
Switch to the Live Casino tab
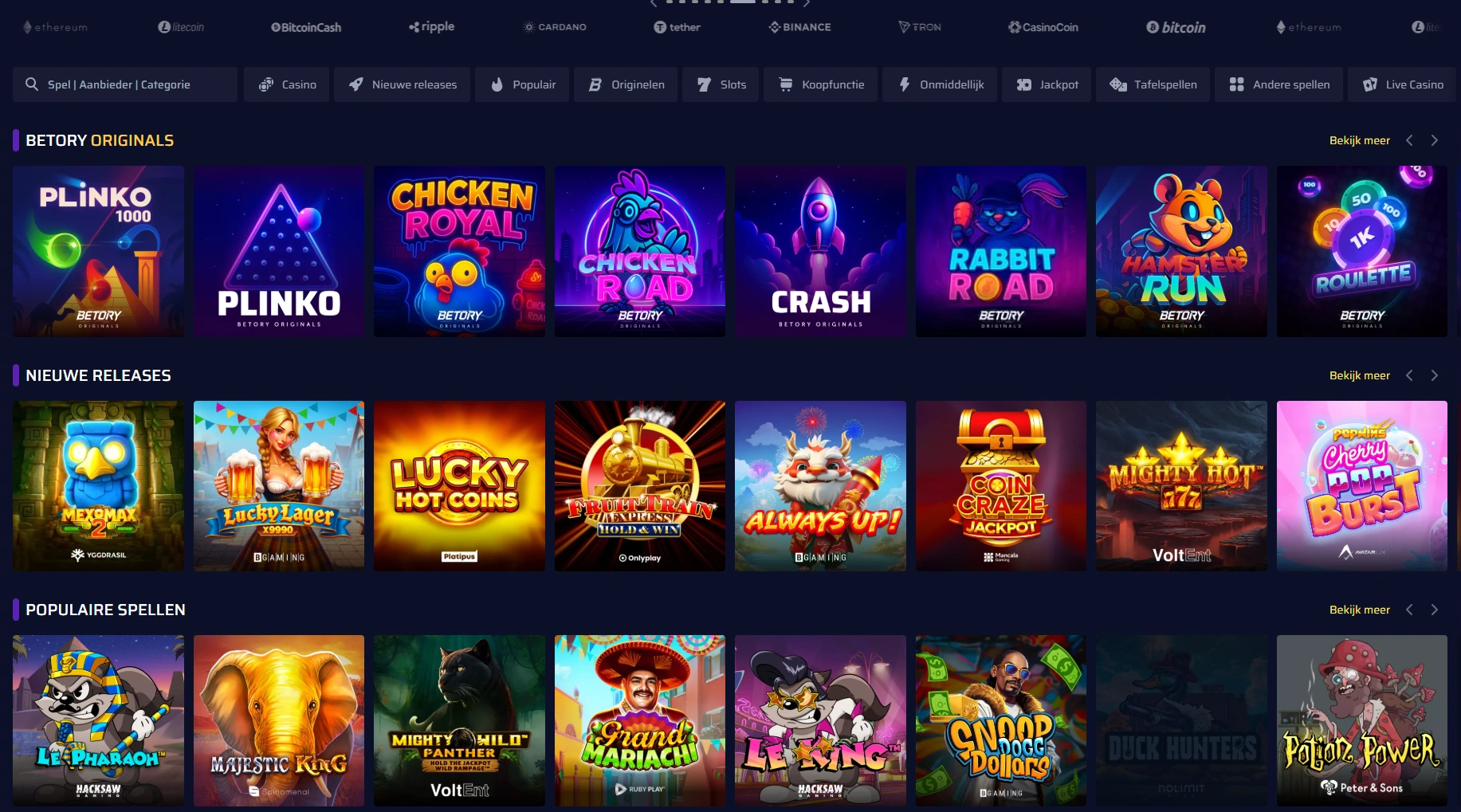(1403, 84)
